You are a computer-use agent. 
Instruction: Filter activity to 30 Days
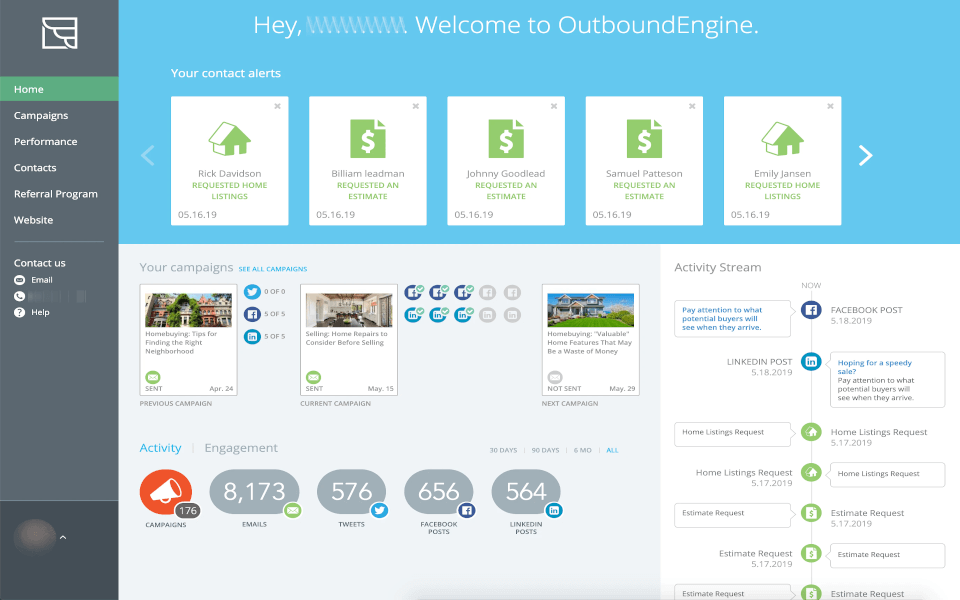(x=503, y=450)
